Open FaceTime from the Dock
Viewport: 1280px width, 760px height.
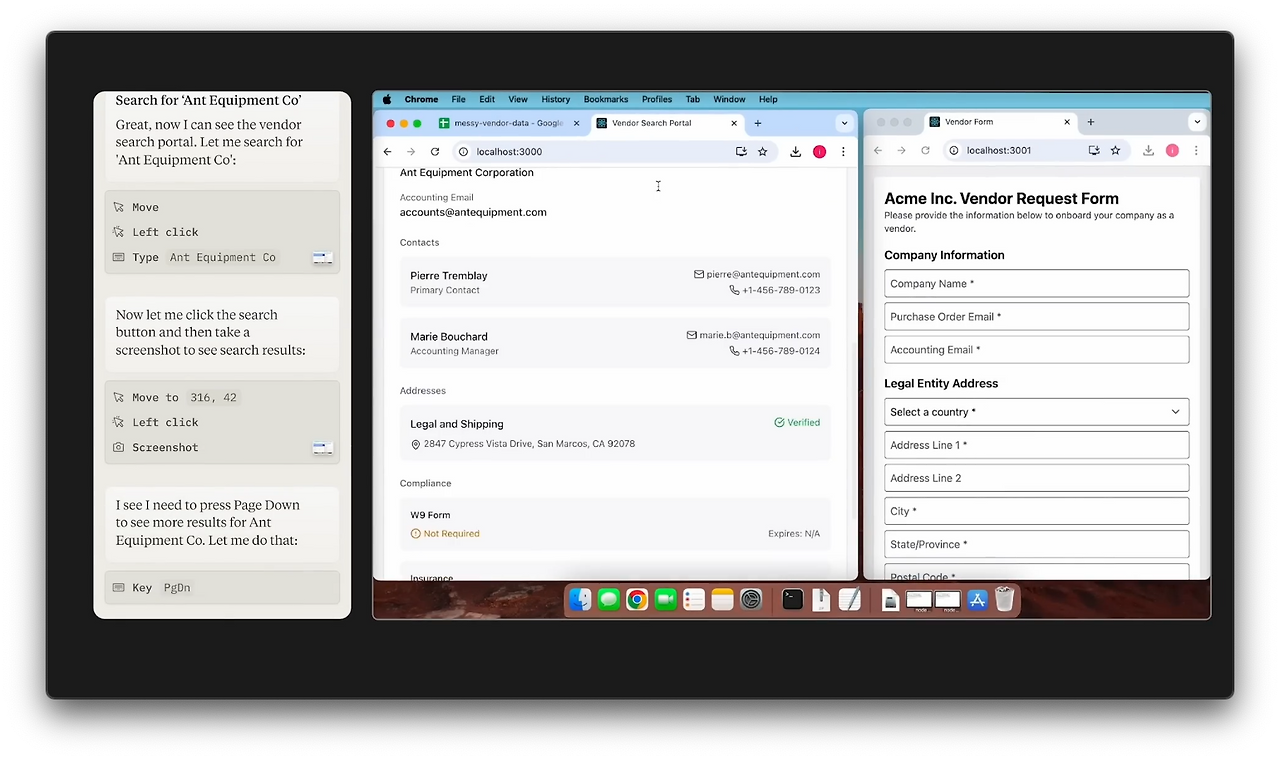coord(665,600)
